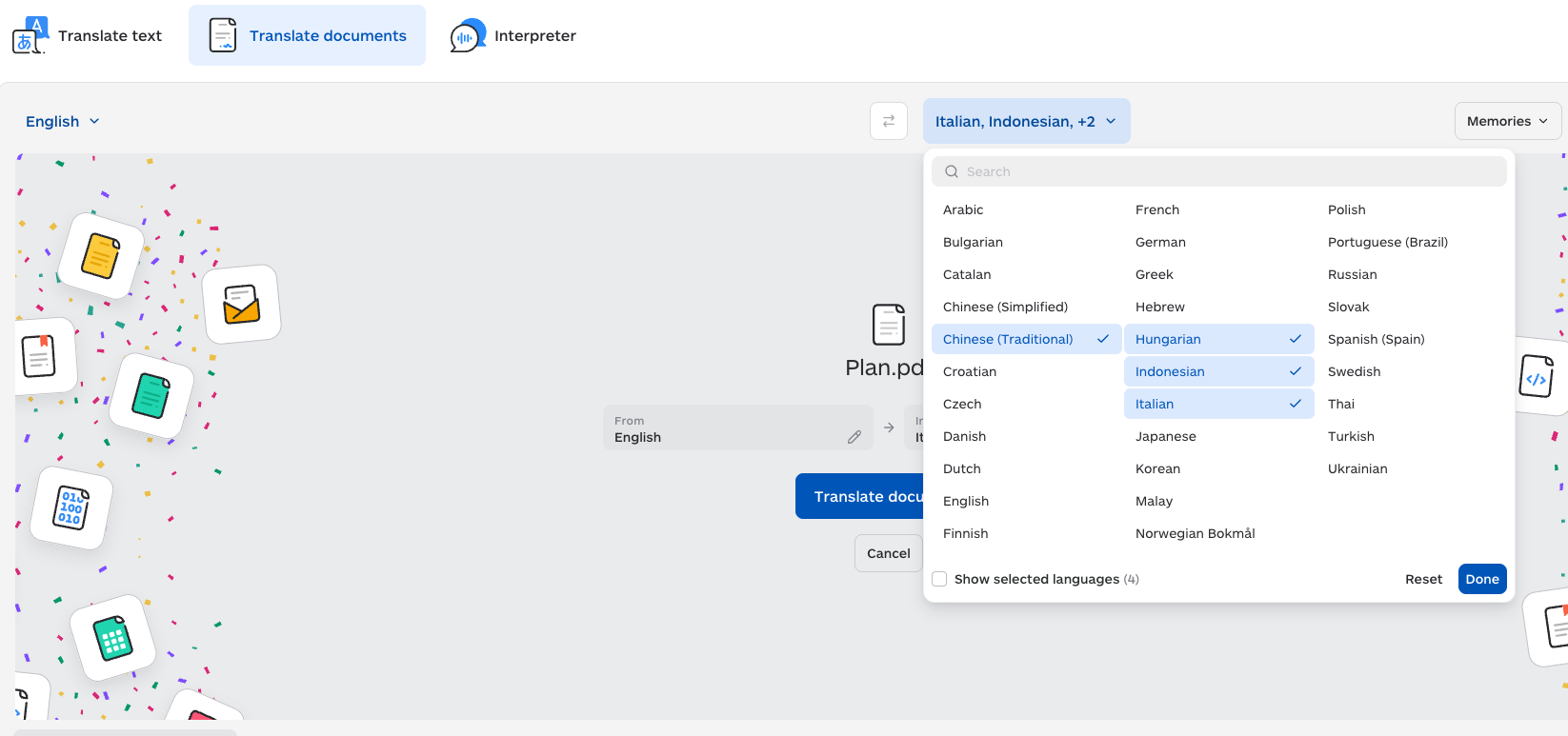Click the Plan.pdf document file icon
Screen dimensions: 1568x736
(888, 325)
